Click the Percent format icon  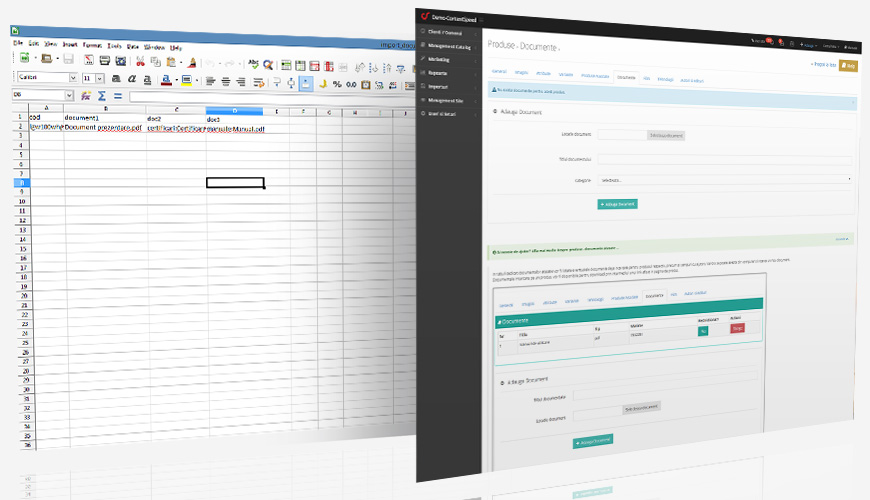337,84
